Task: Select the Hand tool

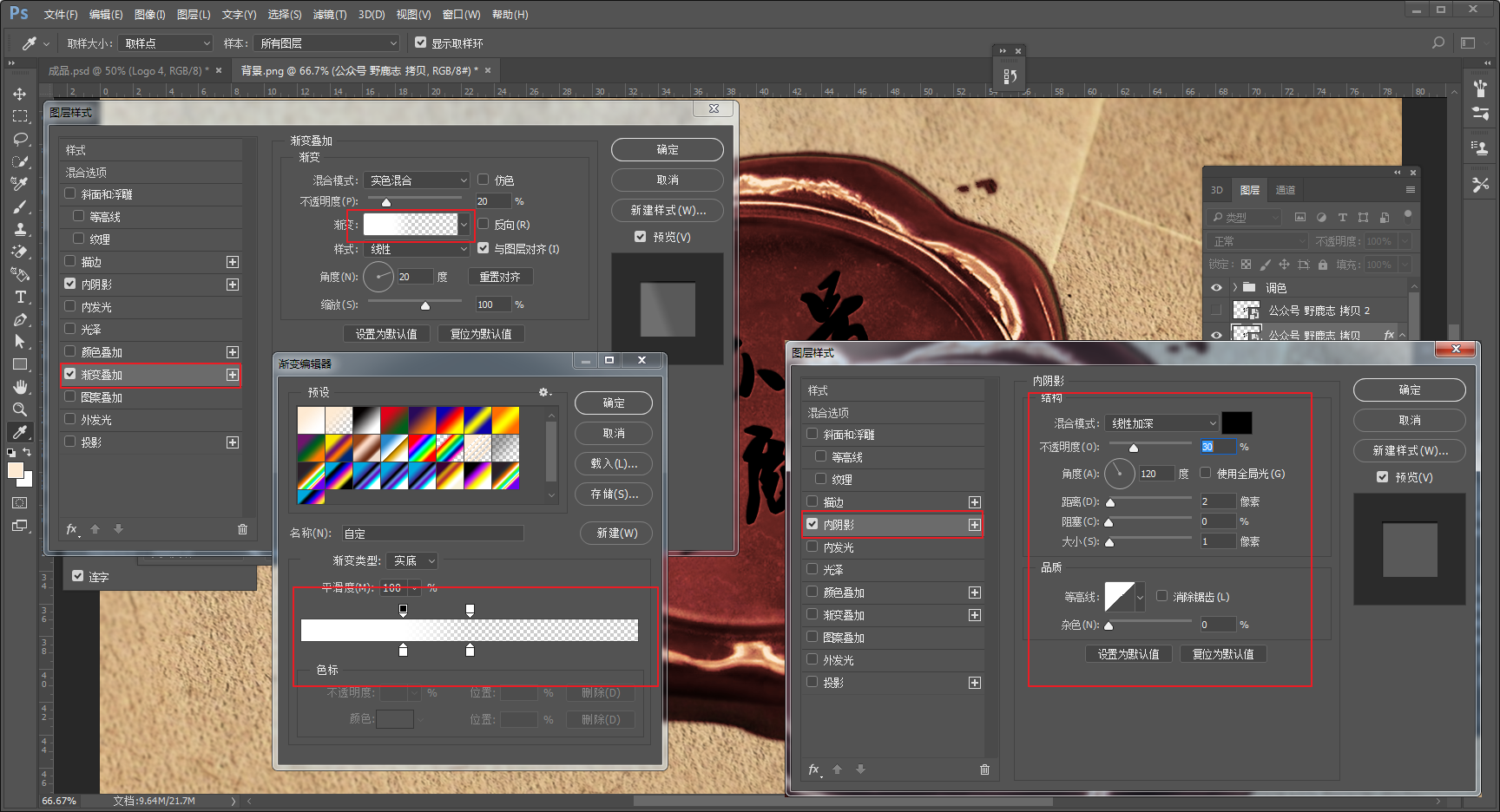Action: pos(20,387)
